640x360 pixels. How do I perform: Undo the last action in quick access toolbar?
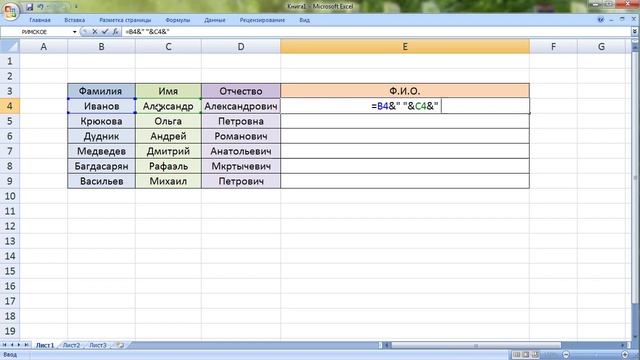point(40,7)
